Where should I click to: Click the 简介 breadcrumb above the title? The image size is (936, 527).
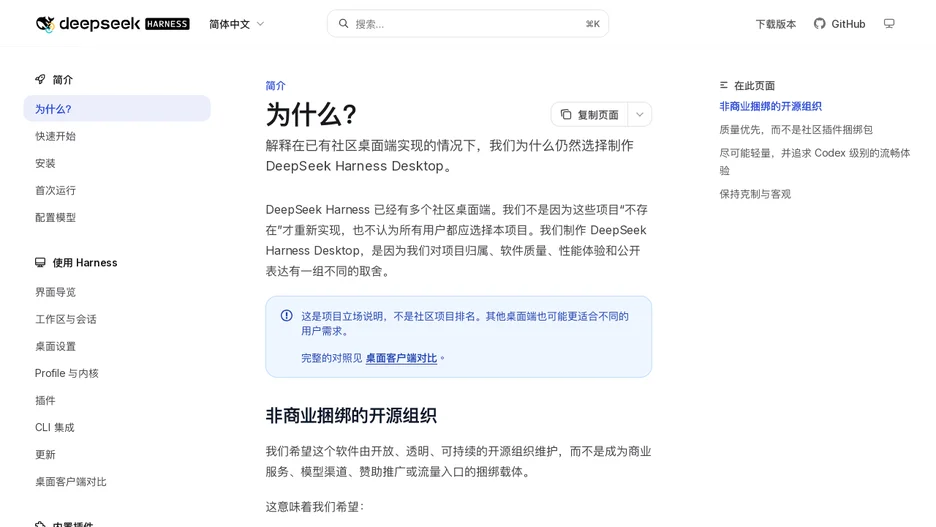pos(275,85)
